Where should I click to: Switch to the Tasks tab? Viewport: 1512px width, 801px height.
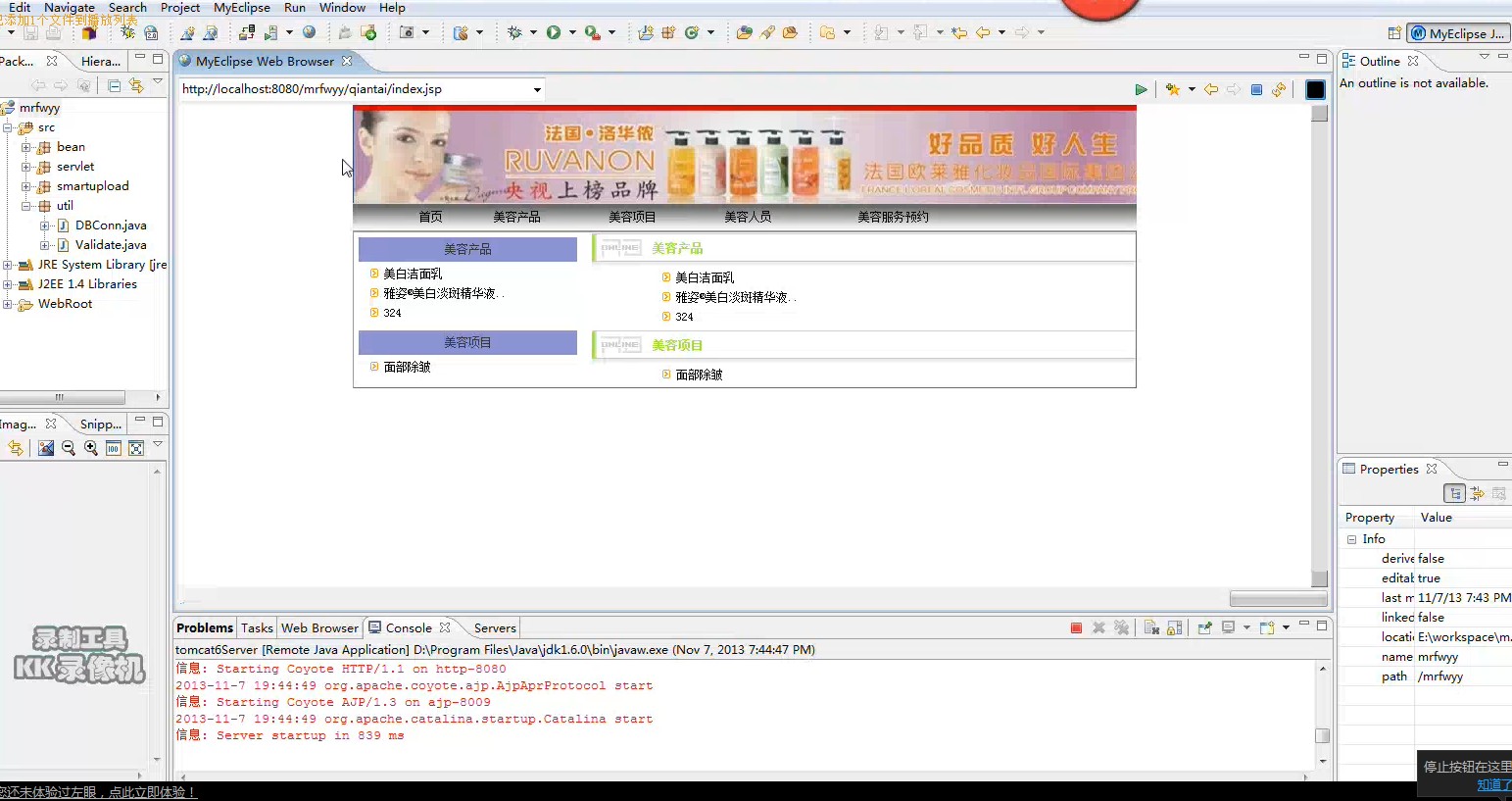coord(257,627)
